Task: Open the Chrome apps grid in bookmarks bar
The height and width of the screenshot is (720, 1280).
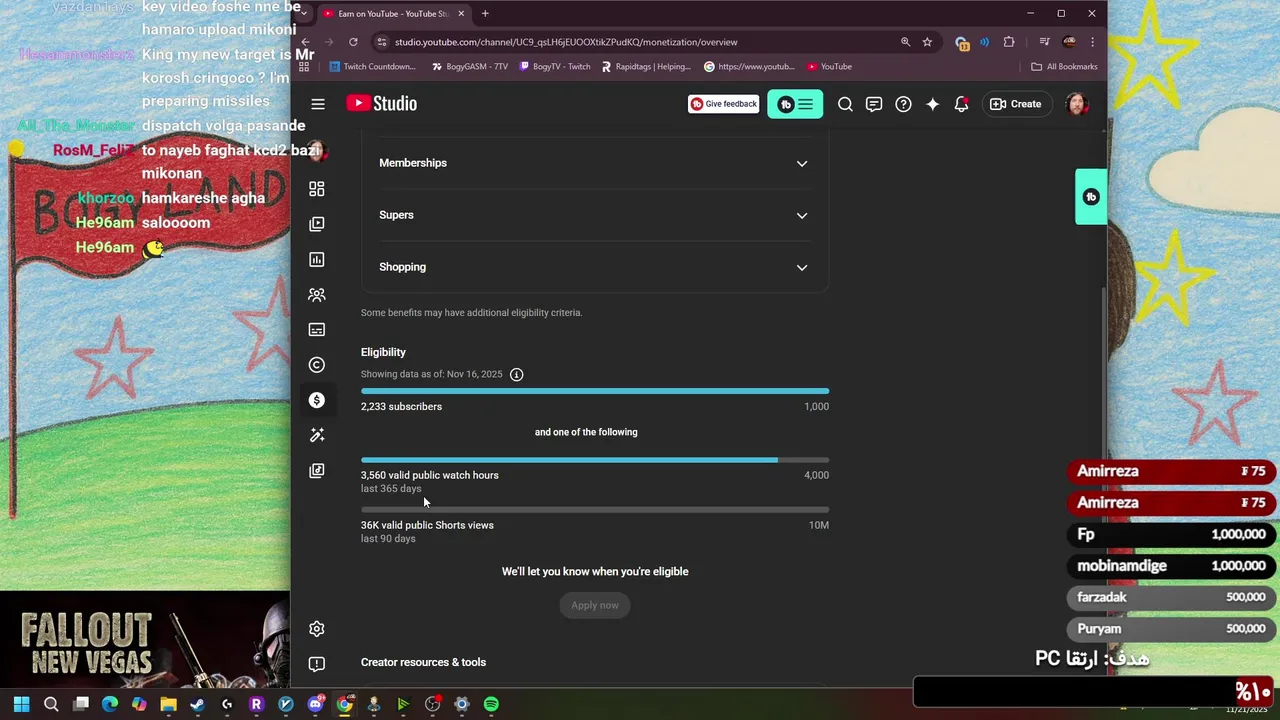Action: tap(305, 67)
